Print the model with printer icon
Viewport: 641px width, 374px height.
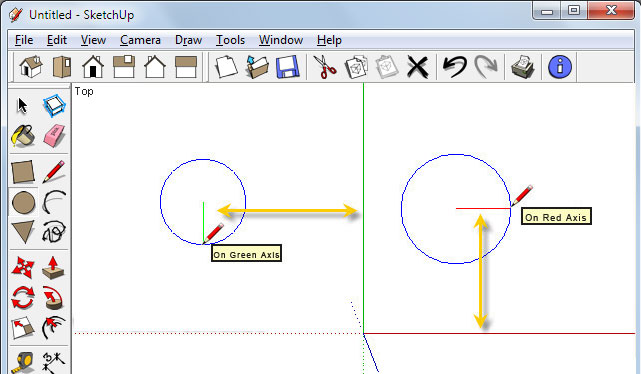pos(523,67)
